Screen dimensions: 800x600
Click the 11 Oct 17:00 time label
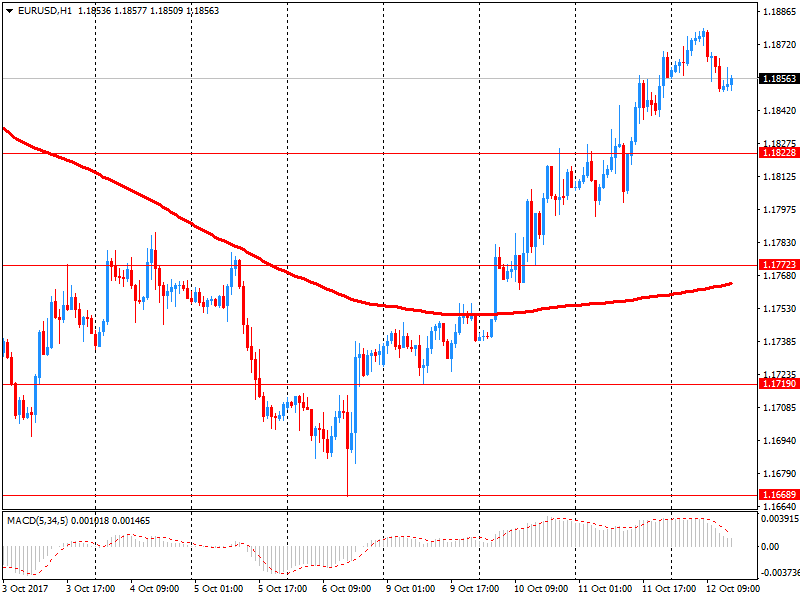(669, 588)
